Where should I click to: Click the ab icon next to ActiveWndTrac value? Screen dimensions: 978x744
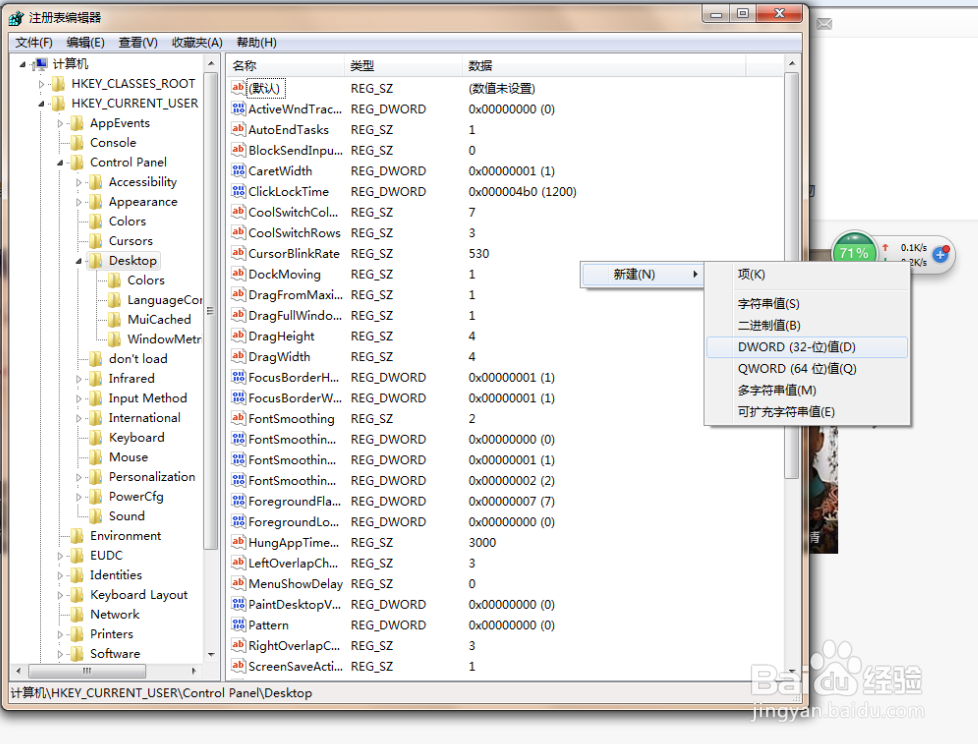[x=237, y=109]
